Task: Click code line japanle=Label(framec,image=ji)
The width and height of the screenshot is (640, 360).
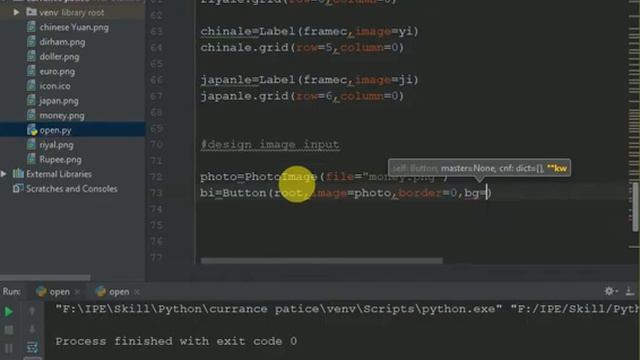Action: point(309,80)
